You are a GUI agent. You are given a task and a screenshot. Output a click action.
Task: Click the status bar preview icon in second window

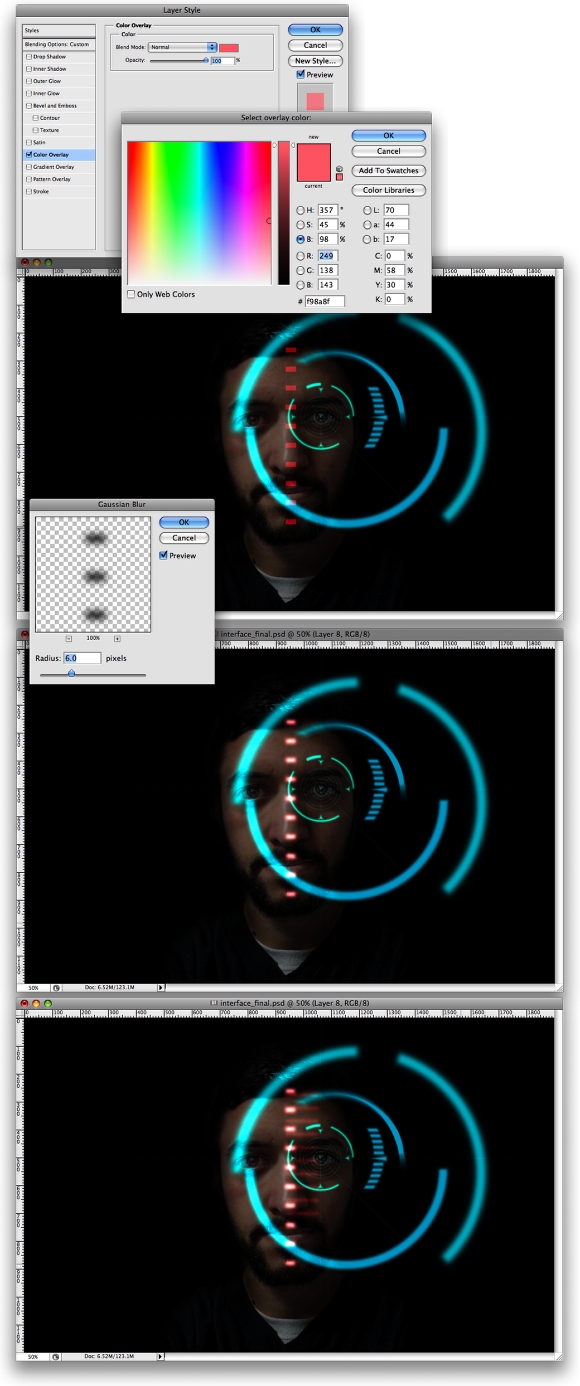[x=56, y=987]
